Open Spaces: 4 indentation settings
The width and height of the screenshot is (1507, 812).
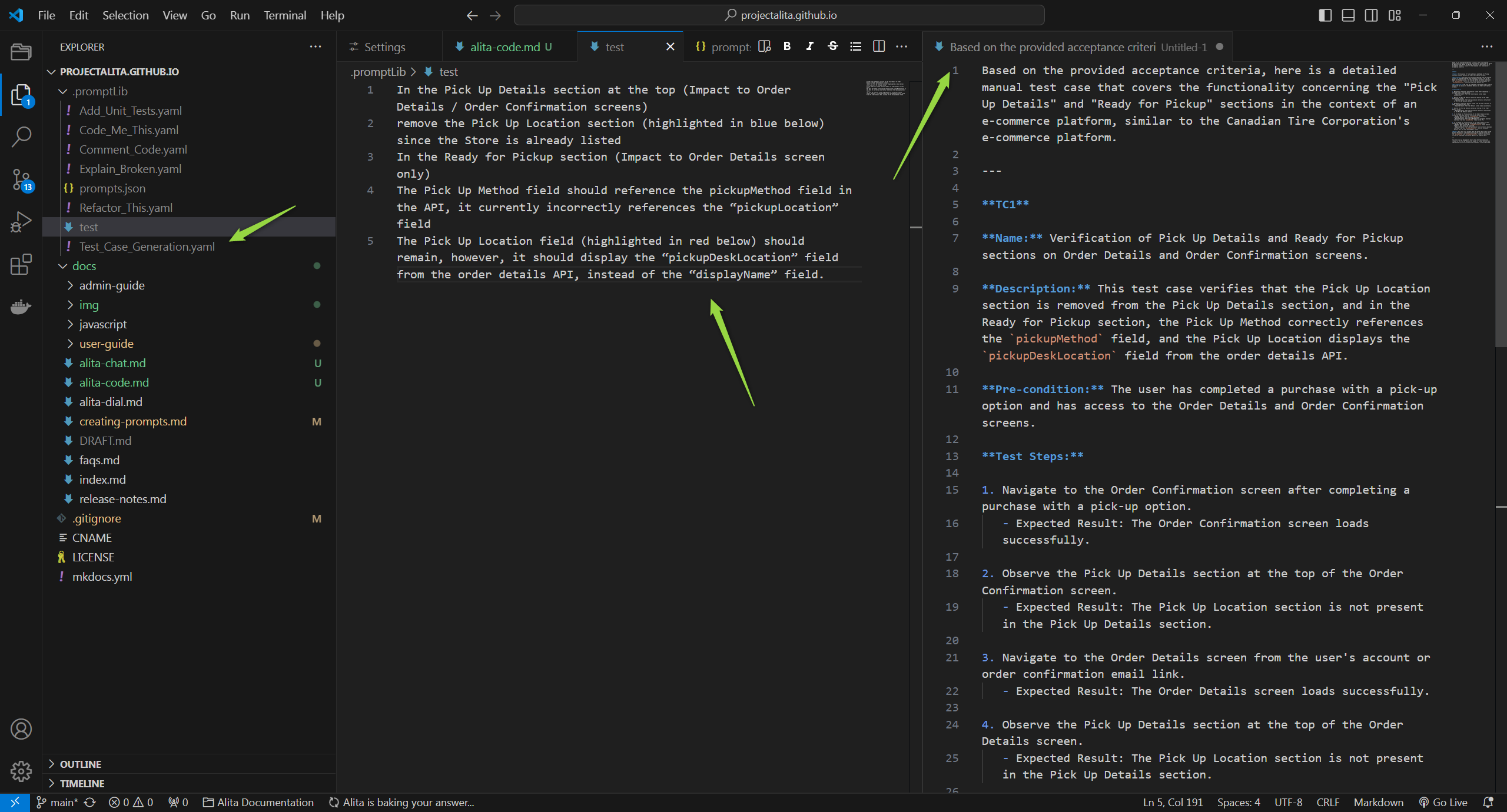coord(1239,802)
